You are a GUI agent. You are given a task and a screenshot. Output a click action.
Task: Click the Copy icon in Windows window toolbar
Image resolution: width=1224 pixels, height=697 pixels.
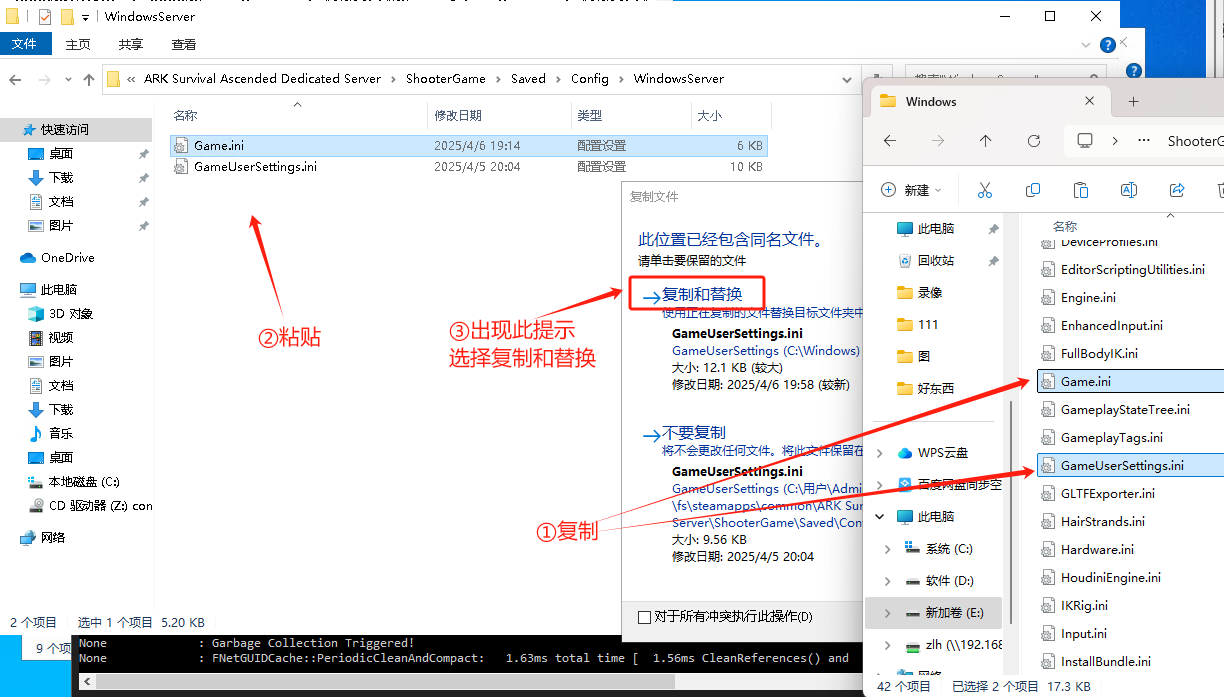coord(1033,190)
